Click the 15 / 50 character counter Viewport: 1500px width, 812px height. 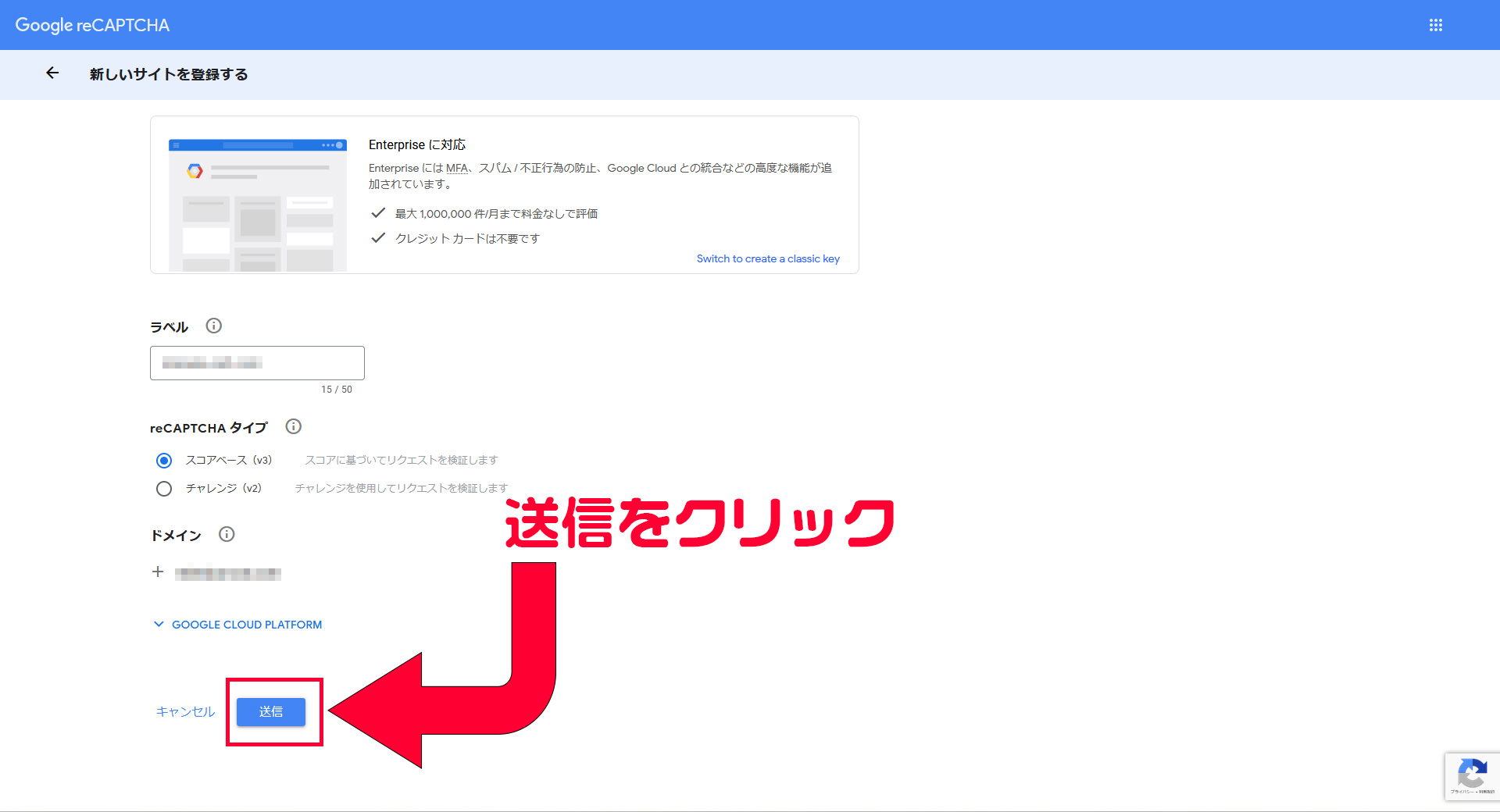[337, 389]
